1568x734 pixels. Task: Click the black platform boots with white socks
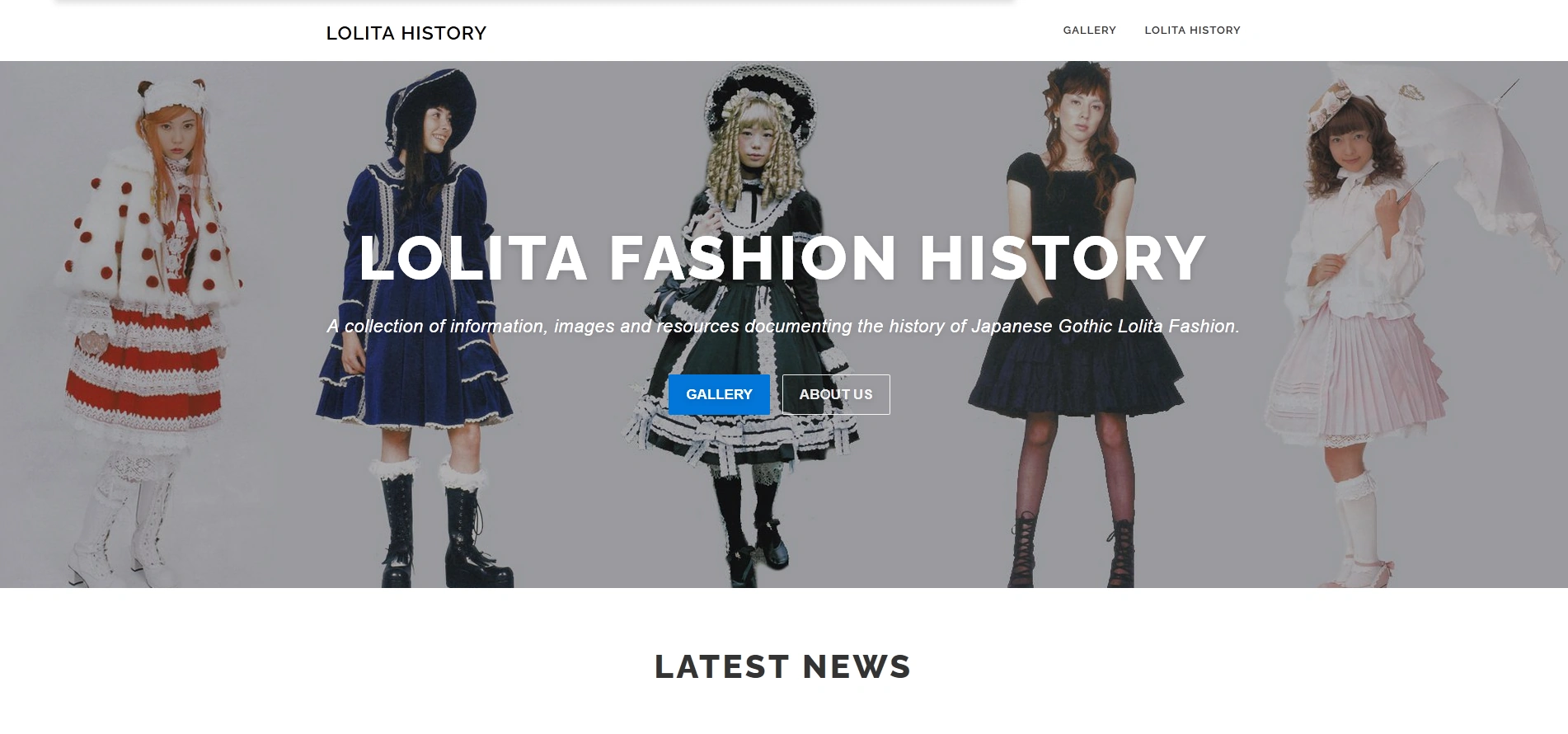(x=445, y=524)
